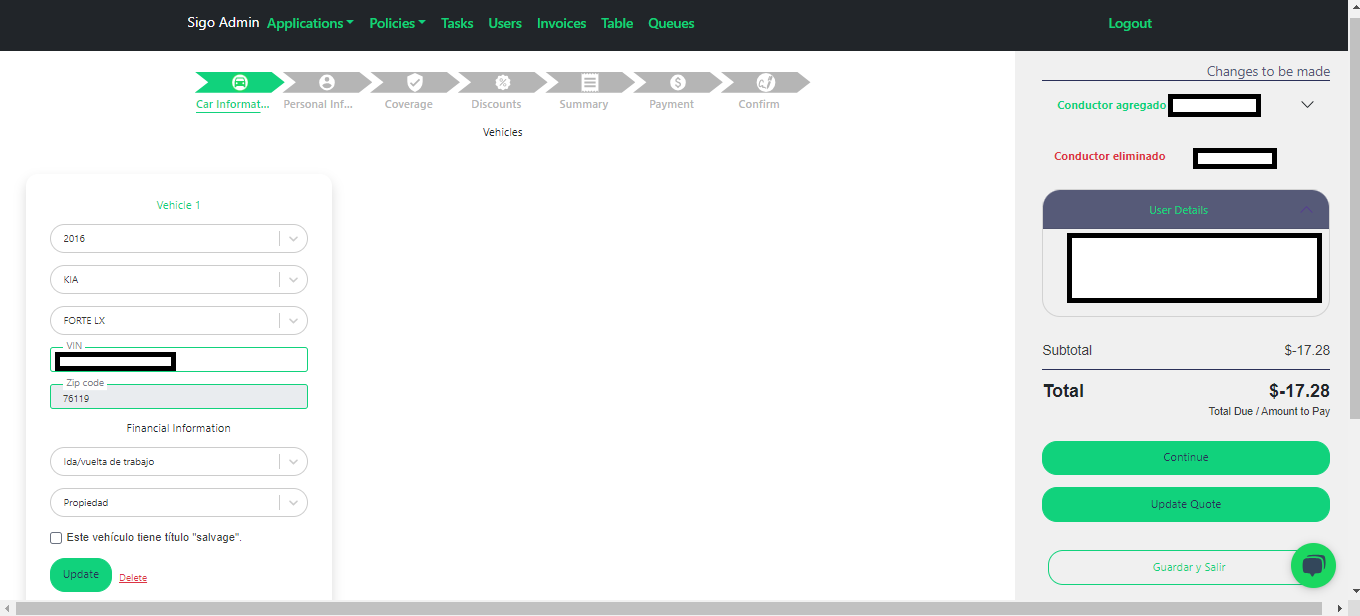Collapse the User Details panel
This screenshot has height=616, width=1360.
click(x=1306, y=210)
